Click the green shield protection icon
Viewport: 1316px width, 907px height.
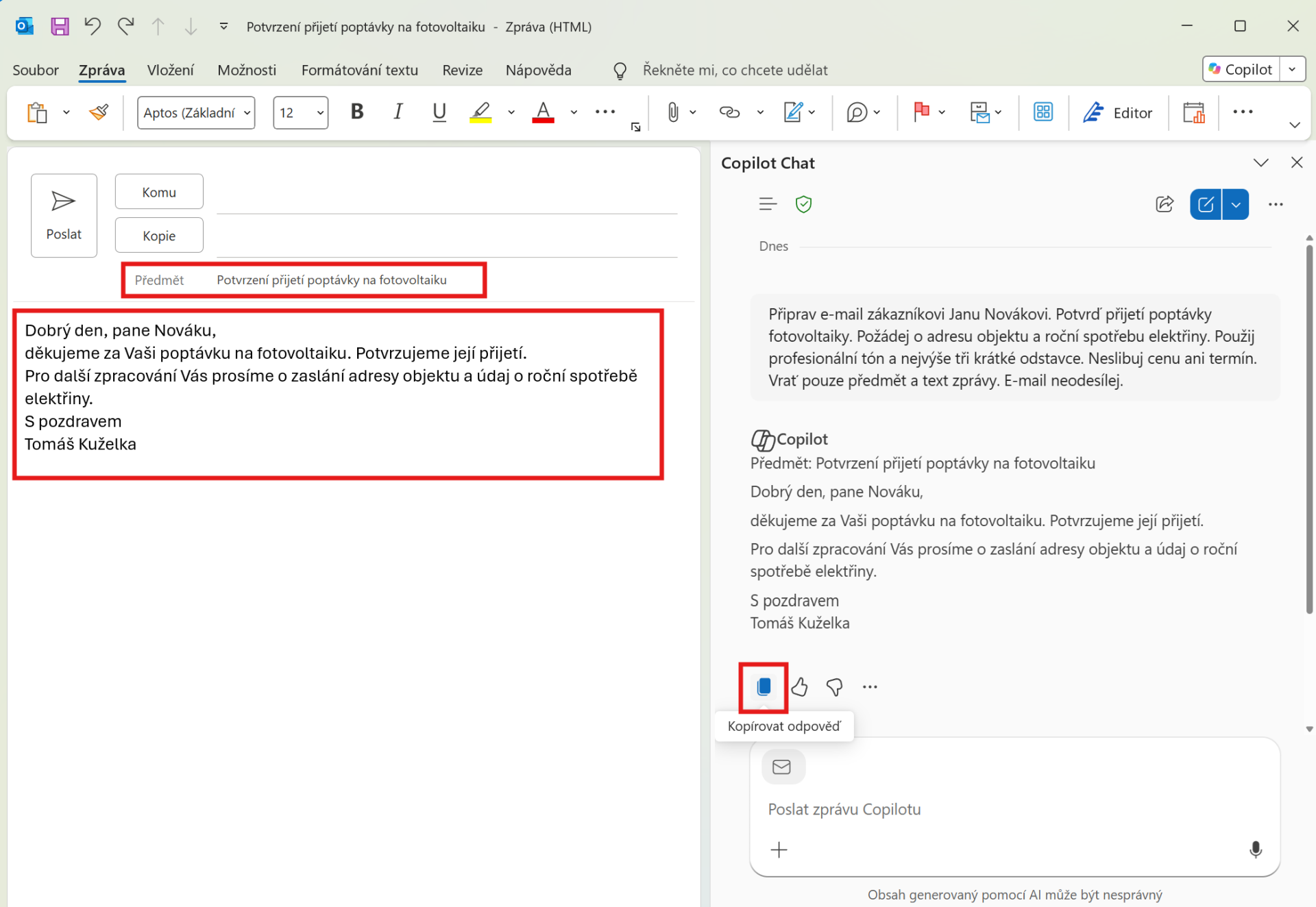tap(803, 204)
